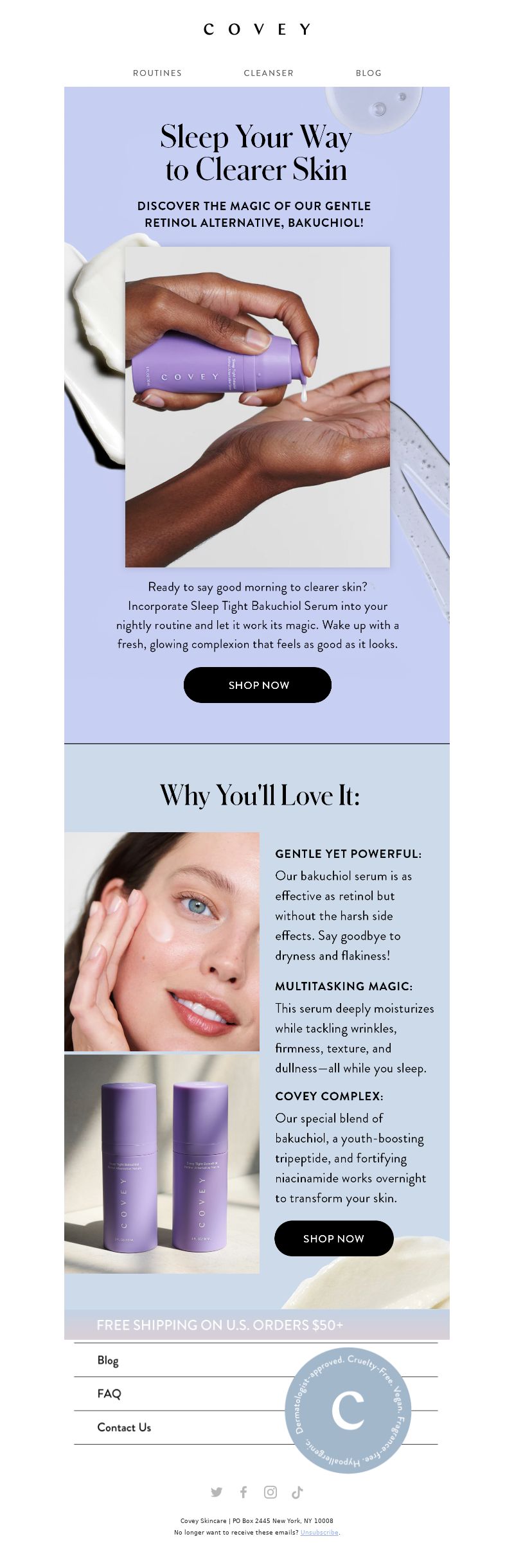This screenshot has width=514, height=1568.
Task: Click the TikTok icon
Action: pos(297,1492)
